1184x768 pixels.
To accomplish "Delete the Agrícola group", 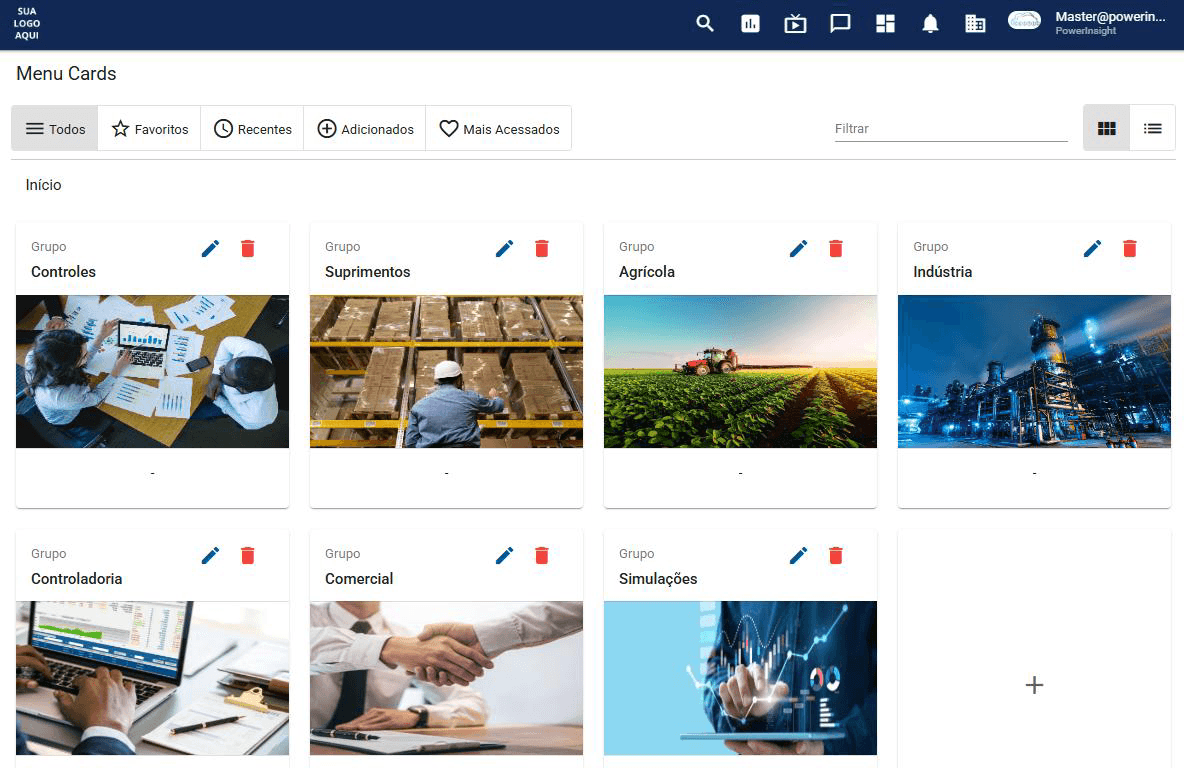I will [835, 248].
